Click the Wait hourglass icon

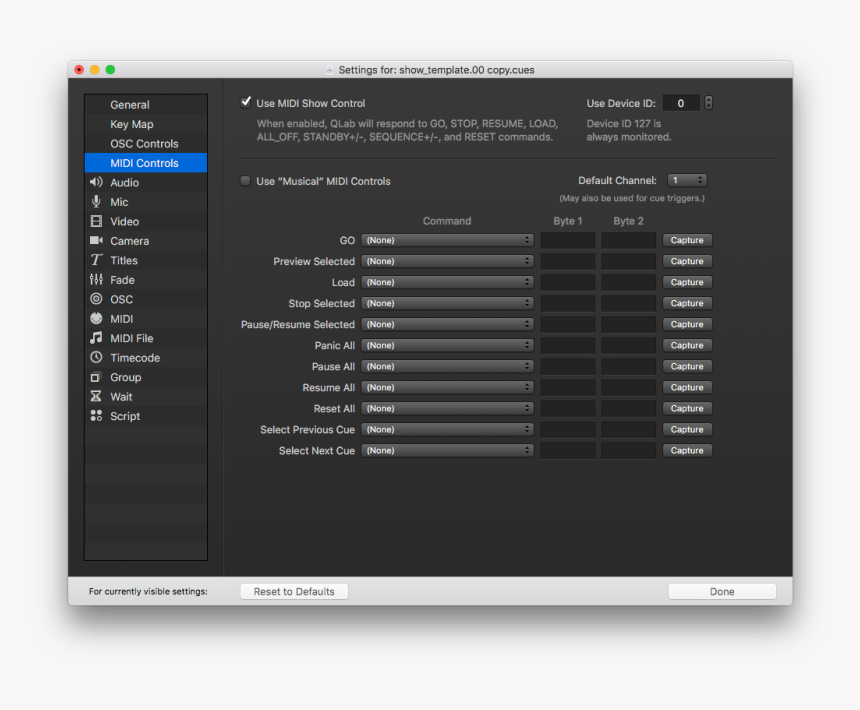(x=96, y=397)
